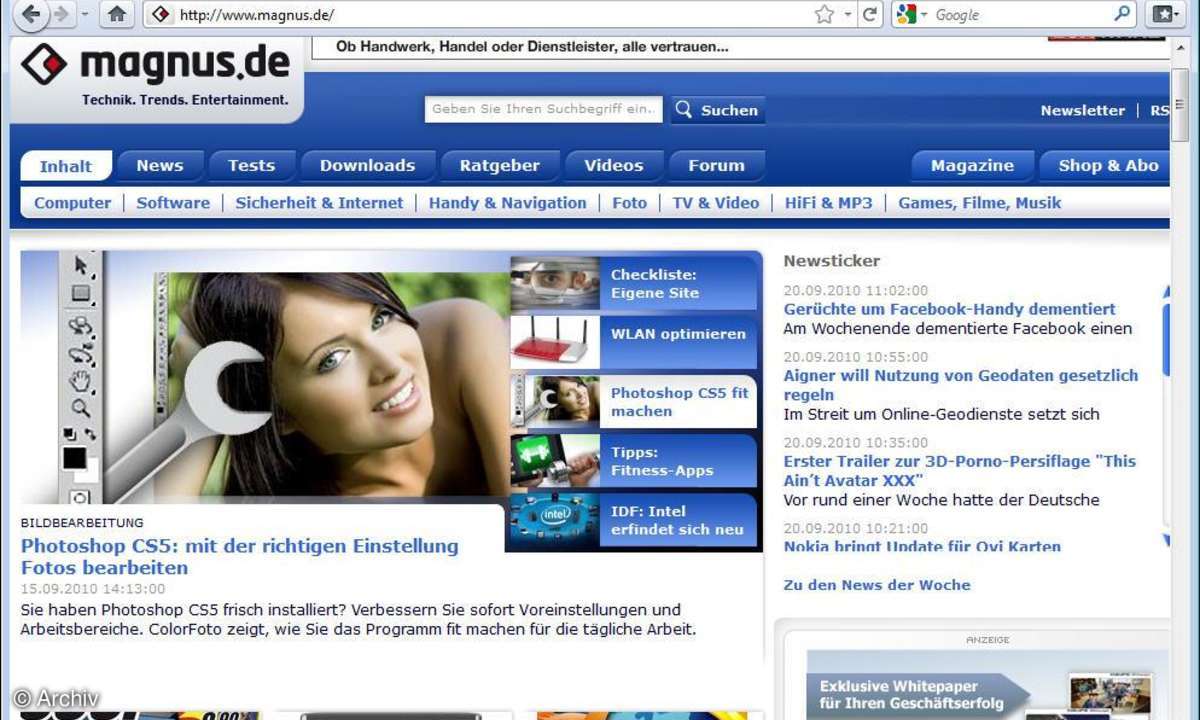
Task: Open the HiFi & MP3 category
Action: click(x=828, y=203)
